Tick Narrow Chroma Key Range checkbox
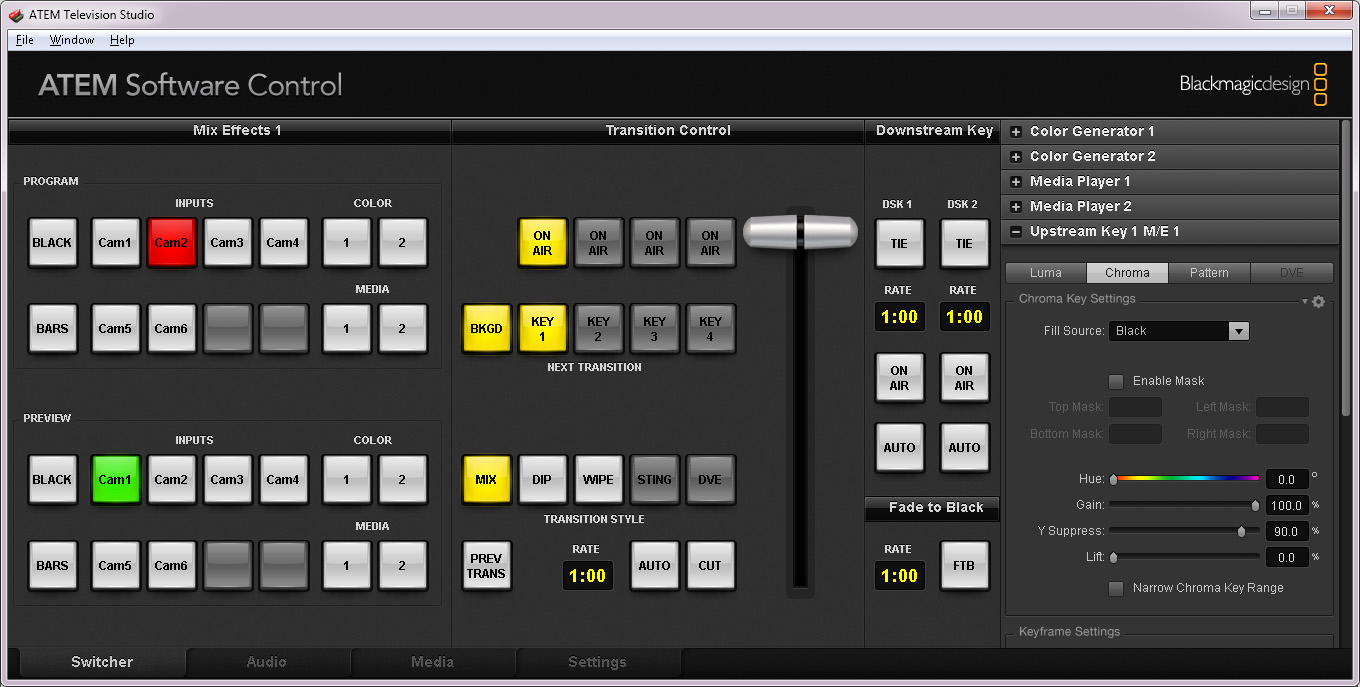The image size is (1360, 687). coord(1116,588)
